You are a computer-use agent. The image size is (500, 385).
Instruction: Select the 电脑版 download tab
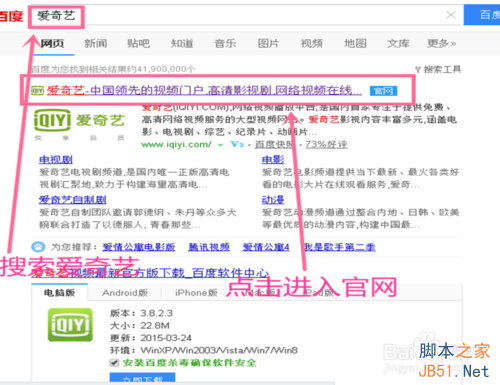click(x=60, y=293)
